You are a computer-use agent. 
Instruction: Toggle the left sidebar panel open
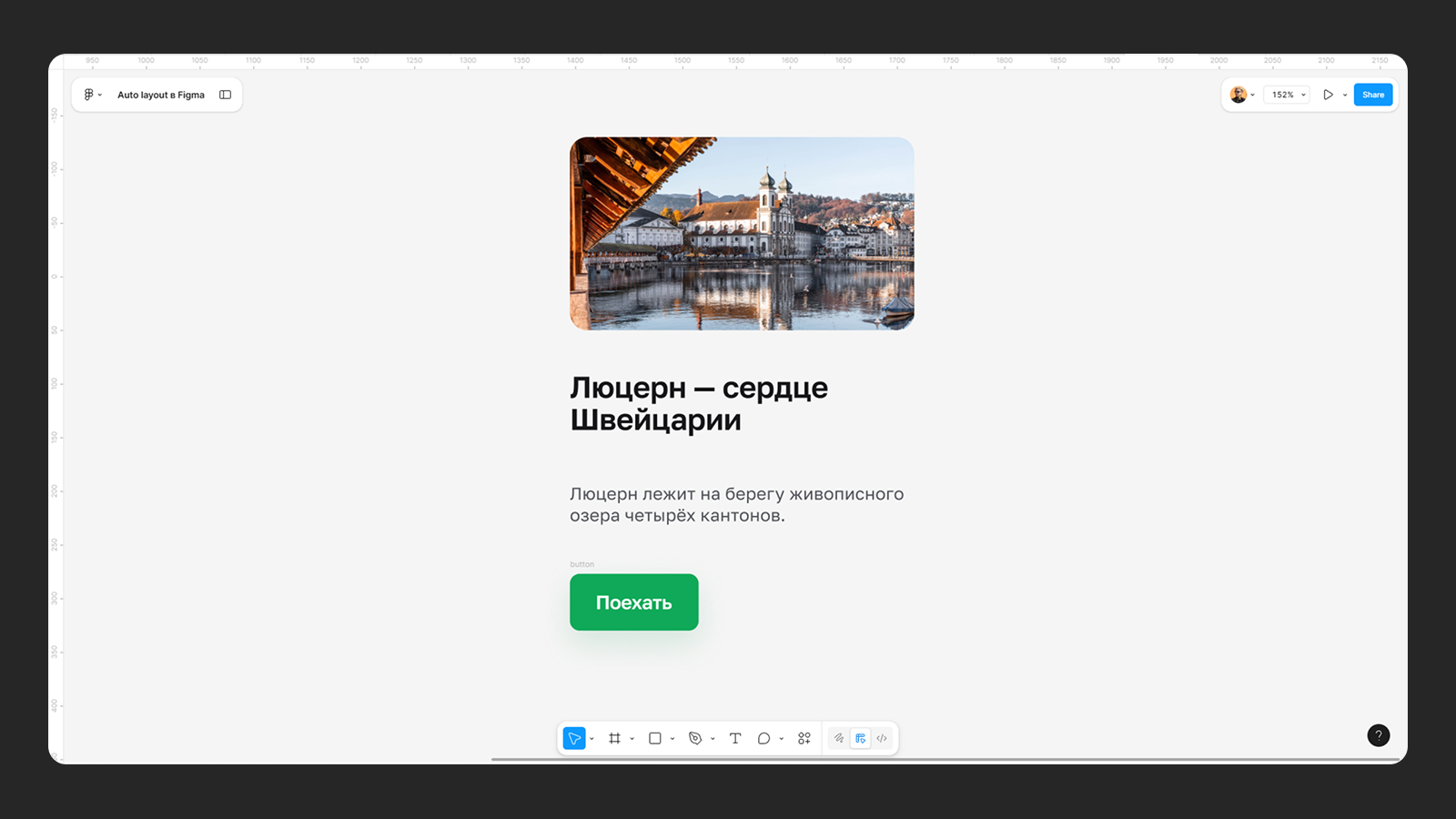click(x=225, y=94)
